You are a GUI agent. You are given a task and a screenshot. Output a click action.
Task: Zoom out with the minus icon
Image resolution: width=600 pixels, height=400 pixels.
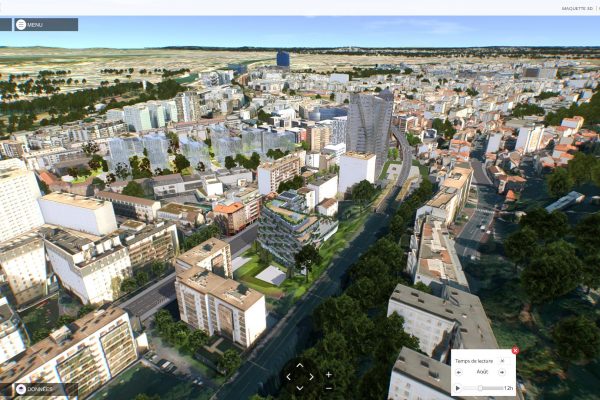[x=329, y=388]
